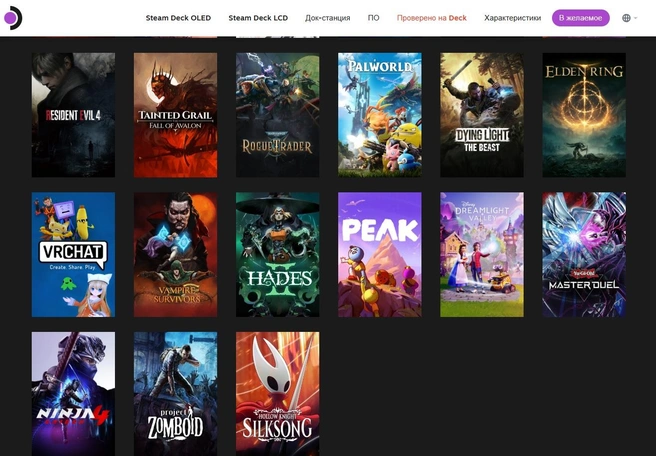
Task: Open the ПО menu item
Action: [374, 18]
